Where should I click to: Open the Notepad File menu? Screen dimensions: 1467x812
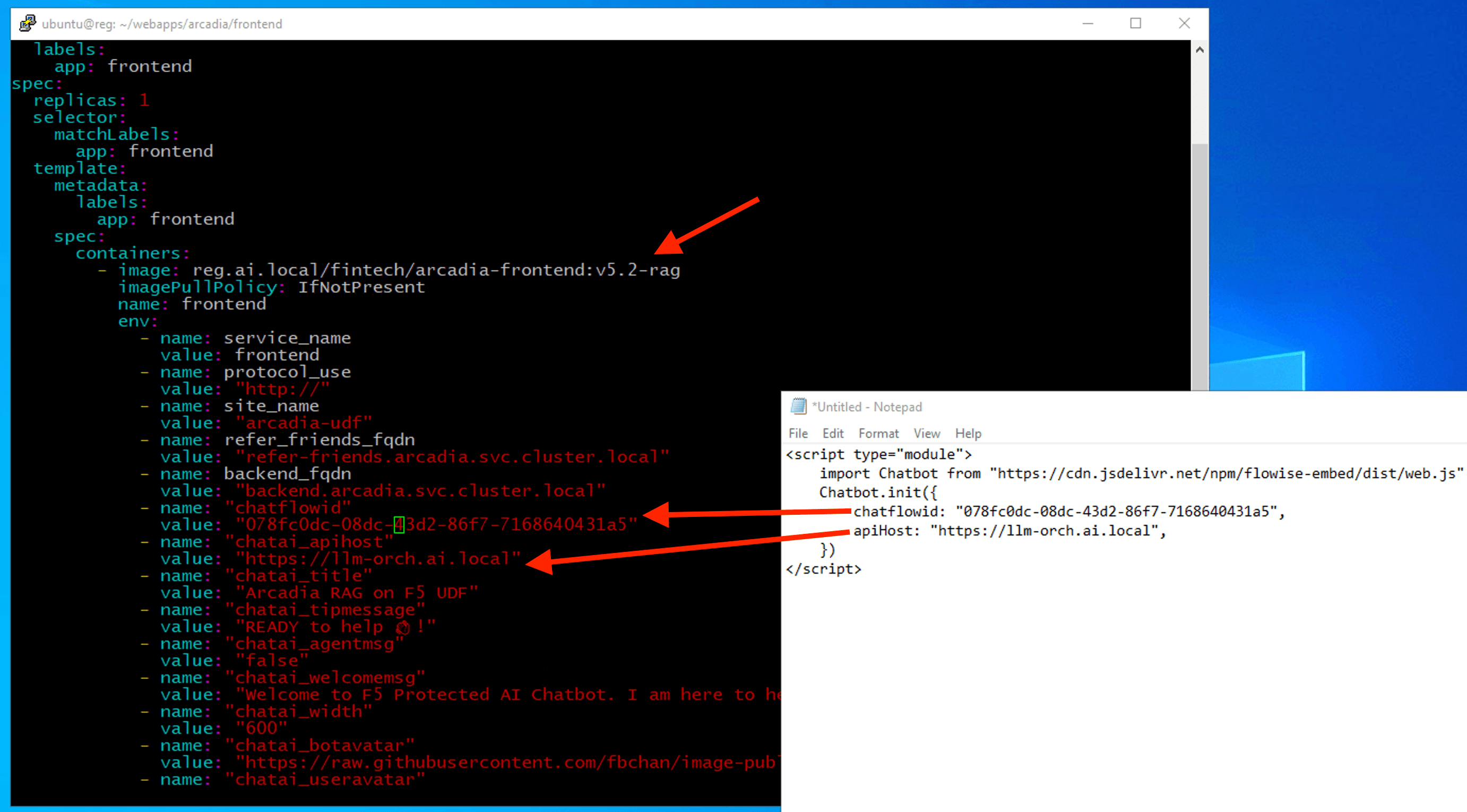coord(798,434)
